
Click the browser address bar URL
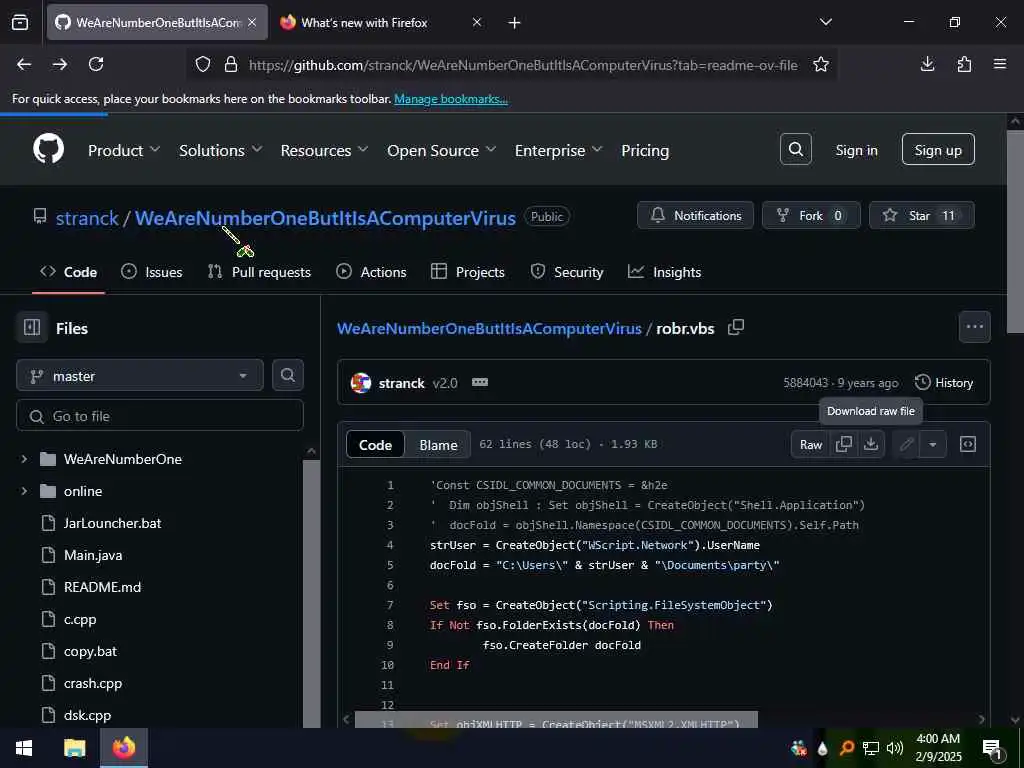click(x=522, y=65)
